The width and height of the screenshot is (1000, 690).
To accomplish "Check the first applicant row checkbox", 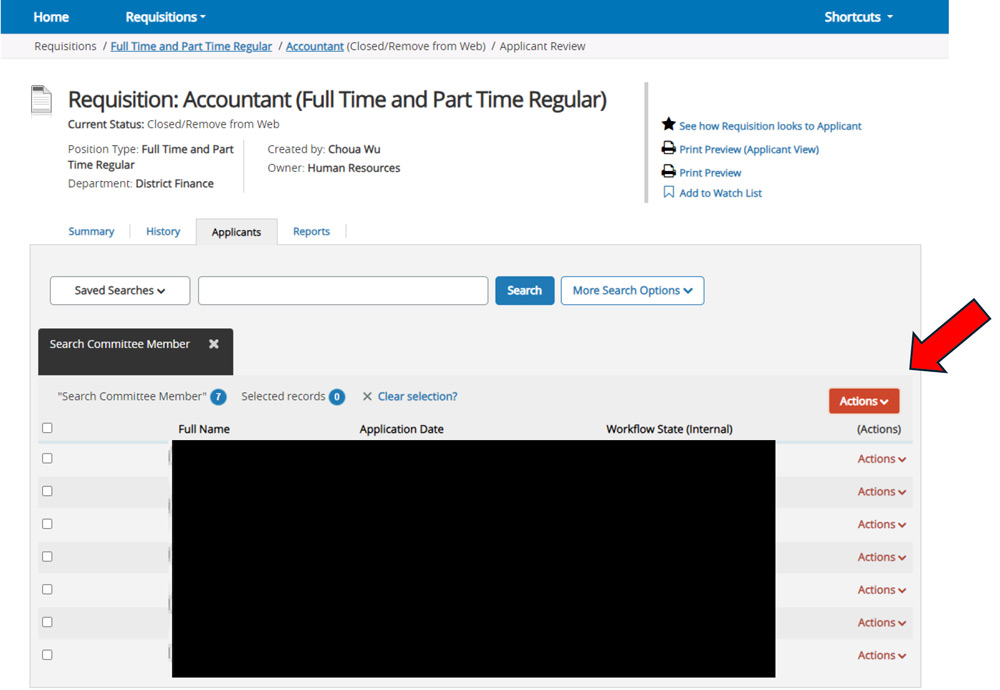I will pos(47,459).
